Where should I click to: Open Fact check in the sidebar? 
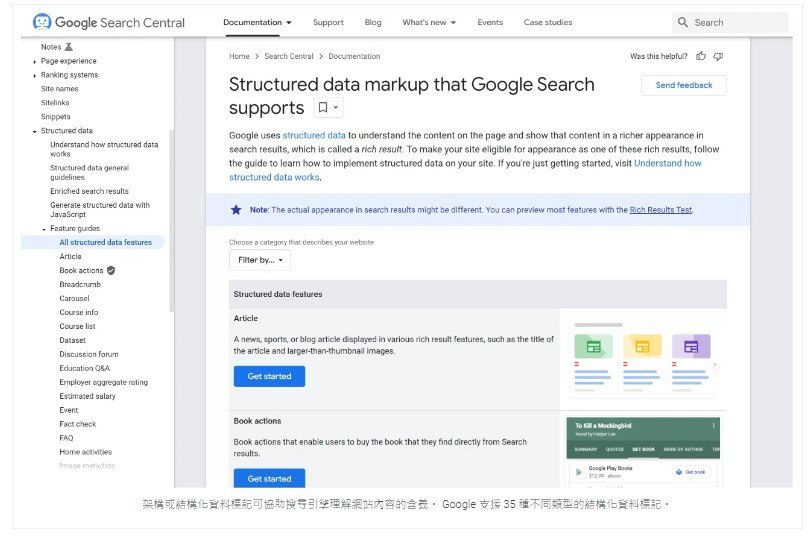[77, 423]
